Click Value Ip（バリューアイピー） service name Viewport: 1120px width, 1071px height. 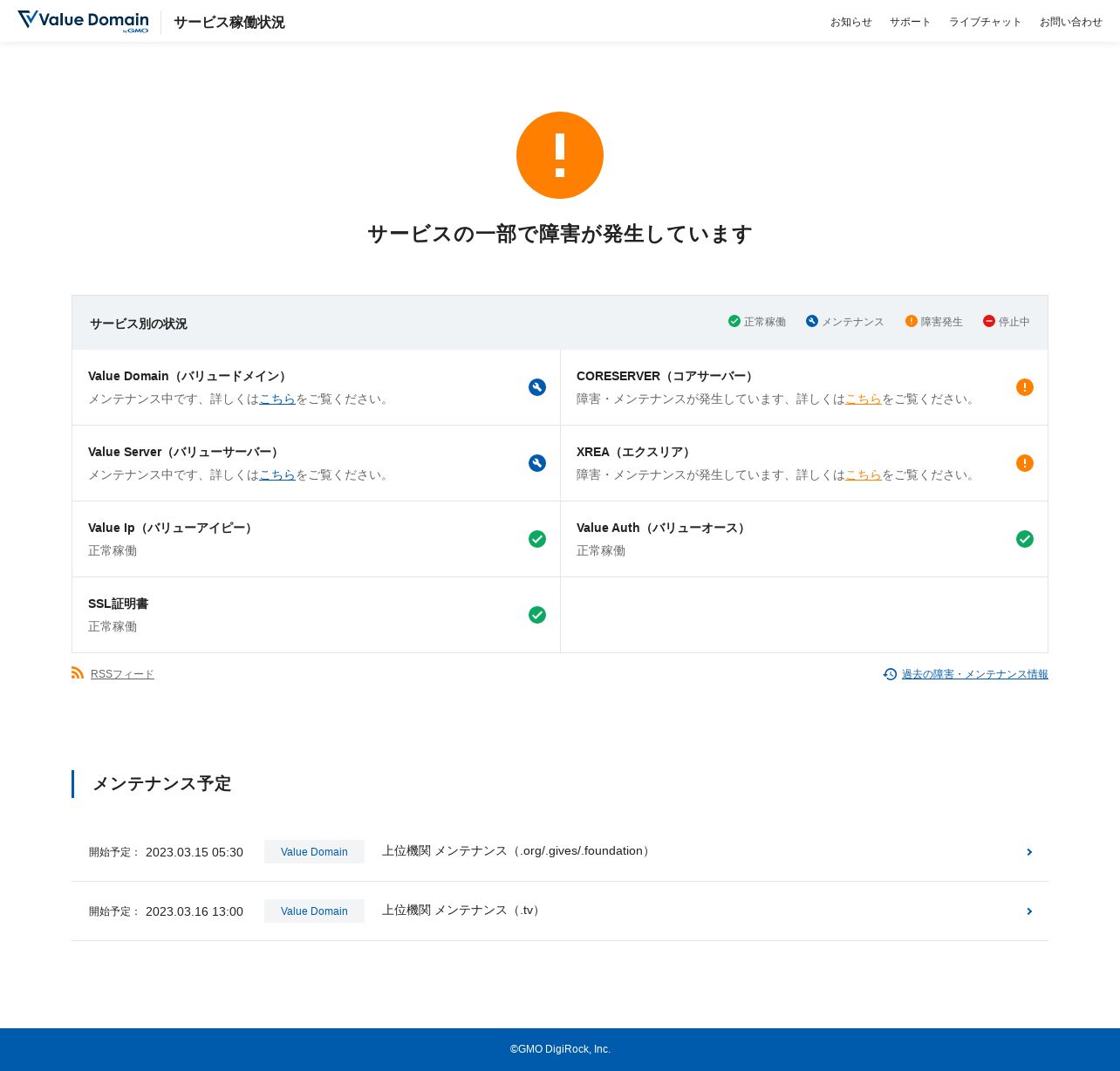173,528
